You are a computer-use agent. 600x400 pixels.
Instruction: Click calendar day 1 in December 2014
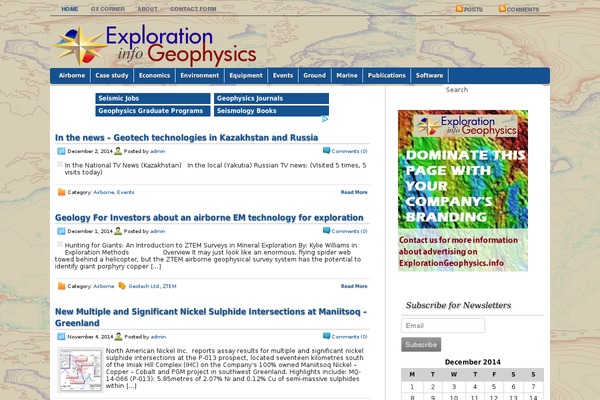[x=412, y=387]
